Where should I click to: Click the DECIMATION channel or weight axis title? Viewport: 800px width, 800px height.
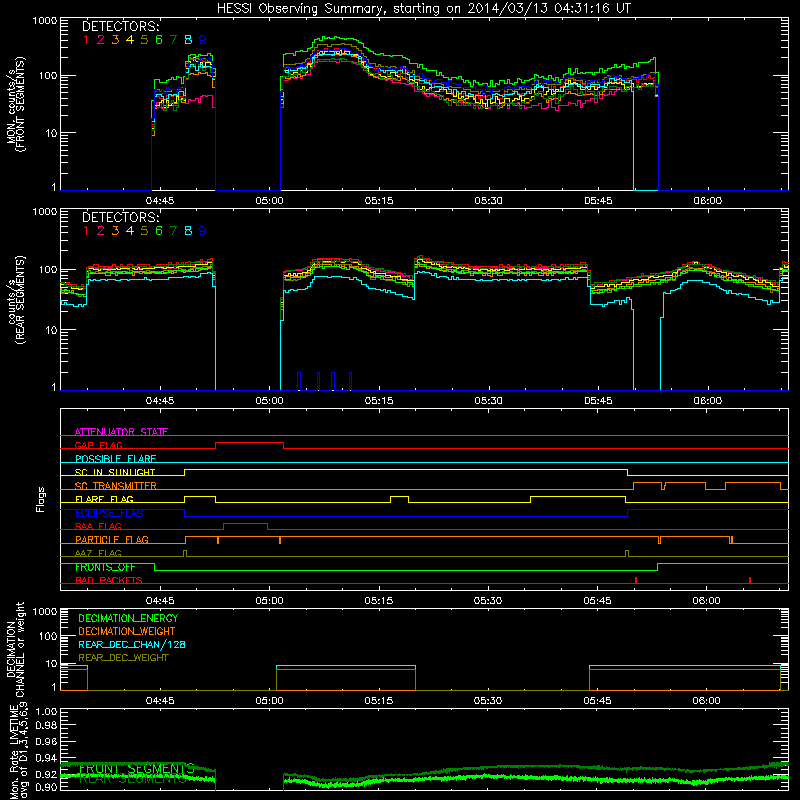15,649
